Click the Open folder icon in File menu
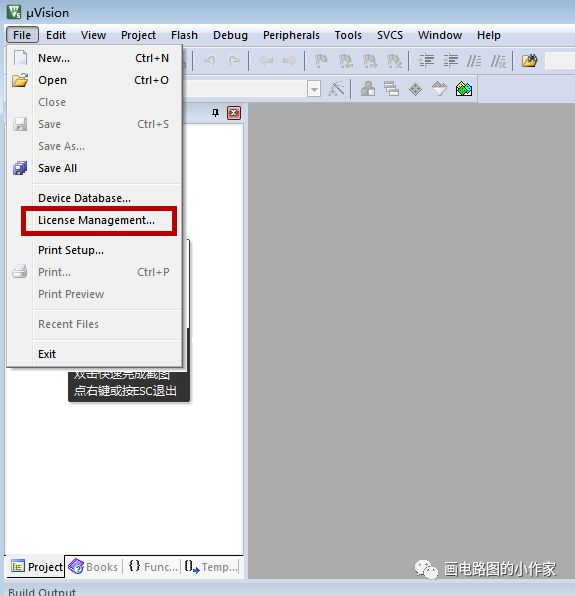 [20, 80]
